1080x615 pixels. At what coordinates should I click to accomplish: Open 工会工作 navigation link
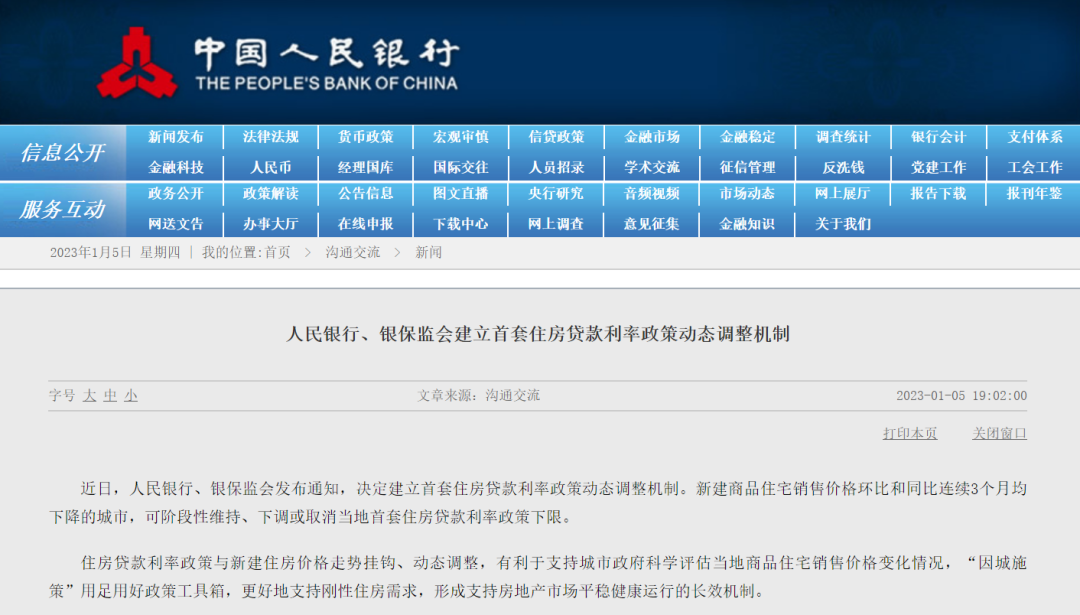[x=1035, y=167]
